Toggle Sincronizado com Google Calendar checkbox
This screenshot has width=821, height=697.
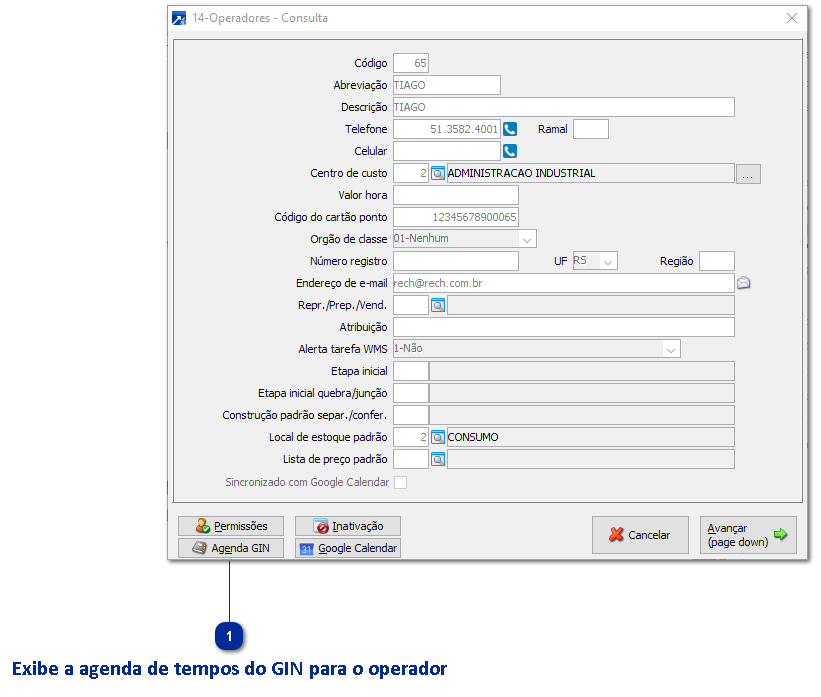coord(401,482)
